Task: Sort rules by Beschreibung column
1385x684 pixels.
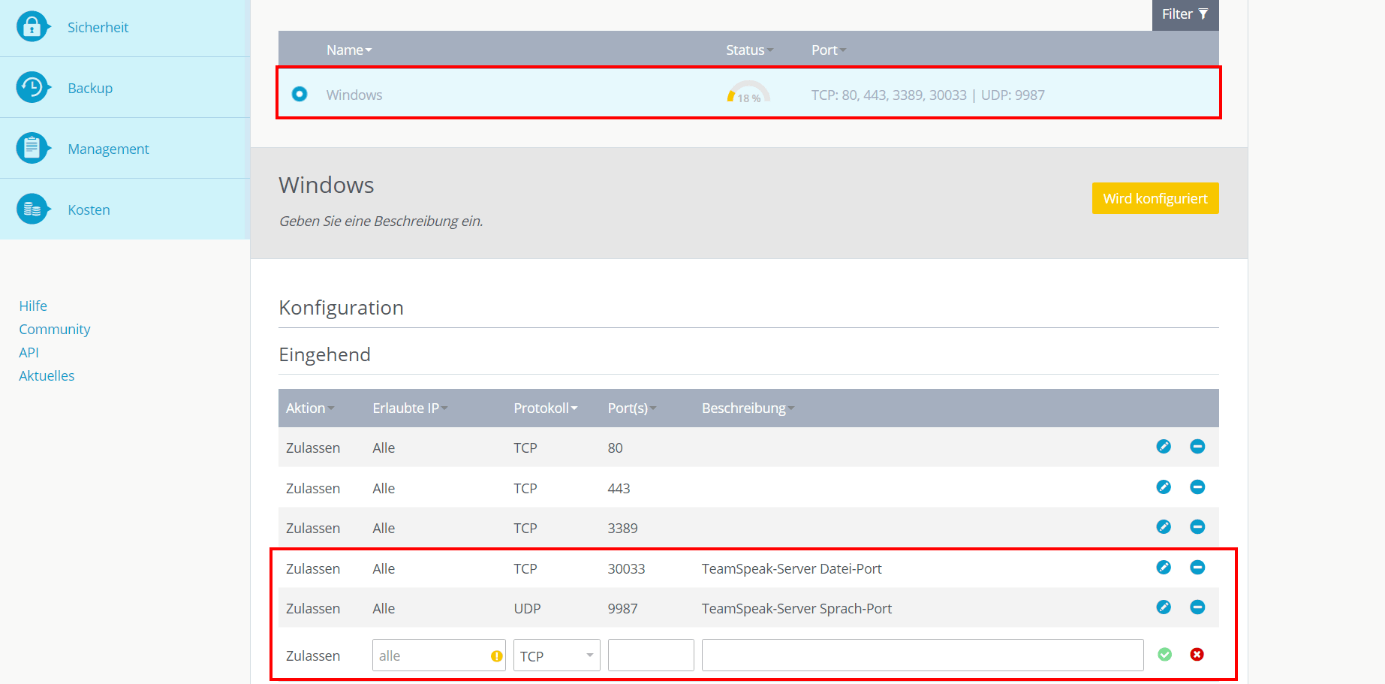Action: pos(749,408)
